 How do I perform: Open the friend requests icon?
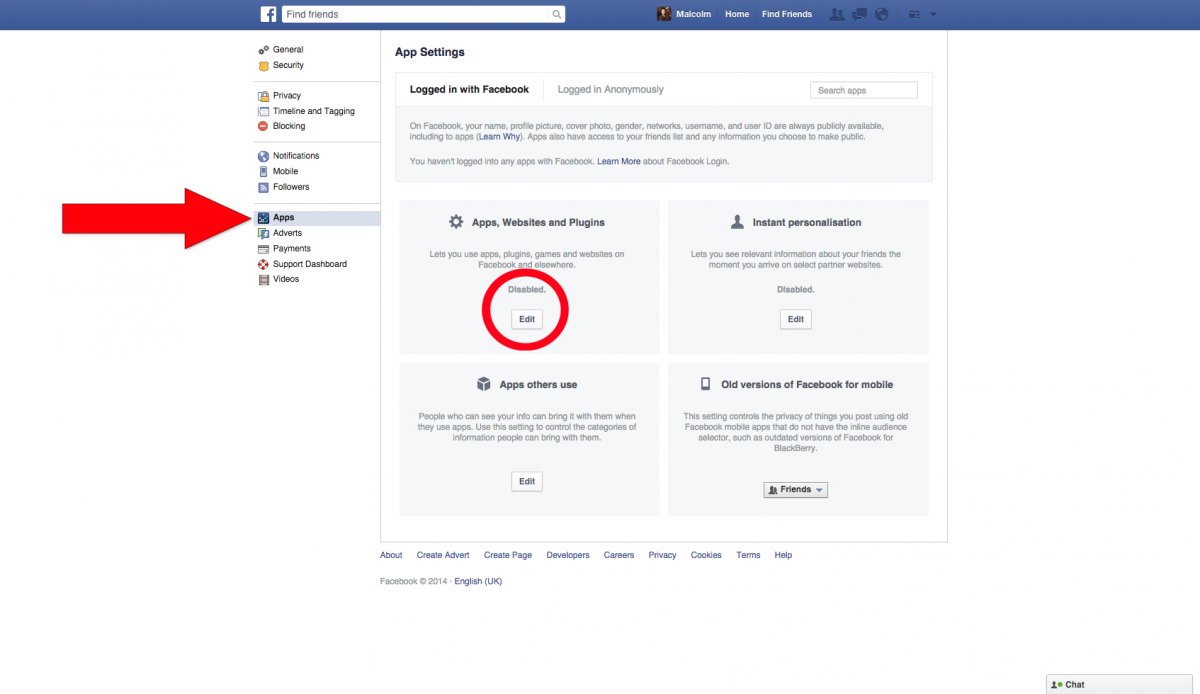pyautogui.click(x=835, y=15)
